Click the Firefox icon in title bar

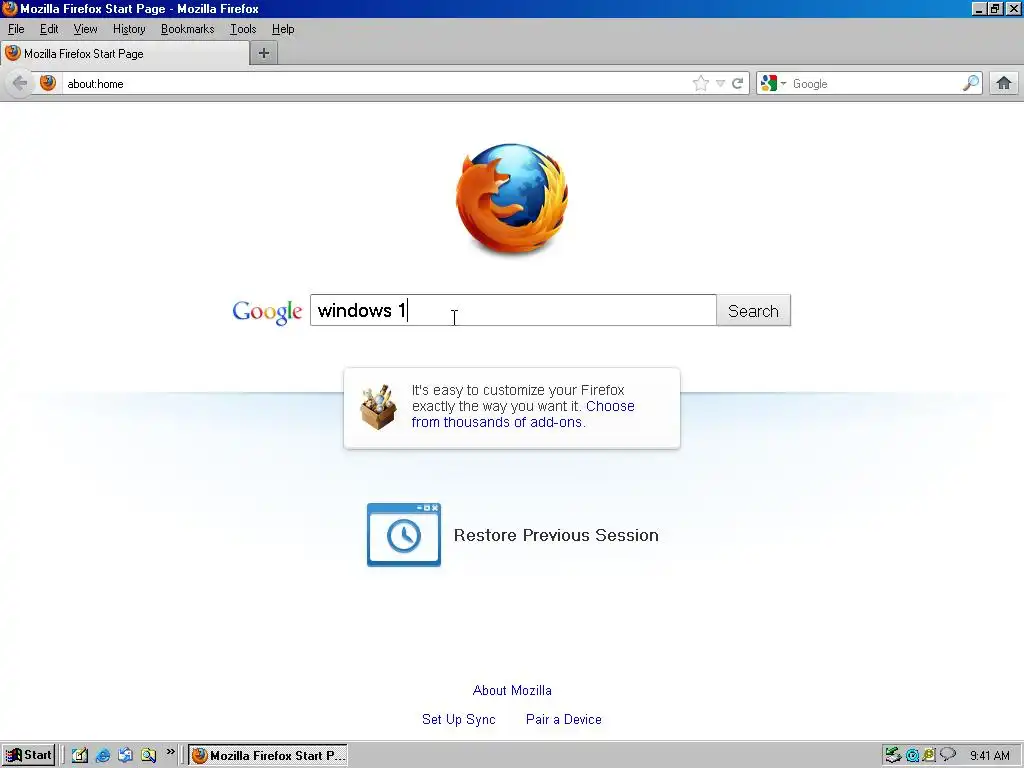pos(10,8)
